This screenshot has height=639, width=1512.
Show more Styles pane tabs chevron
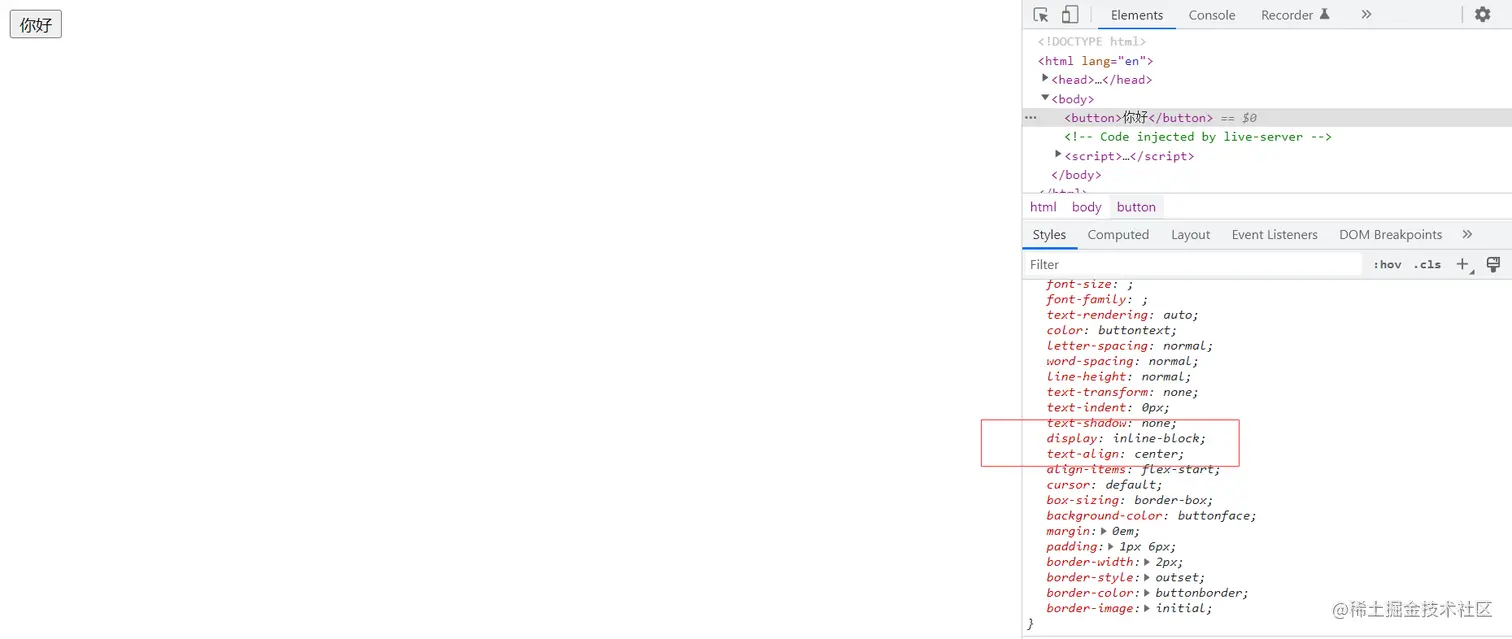point(1467,235)
